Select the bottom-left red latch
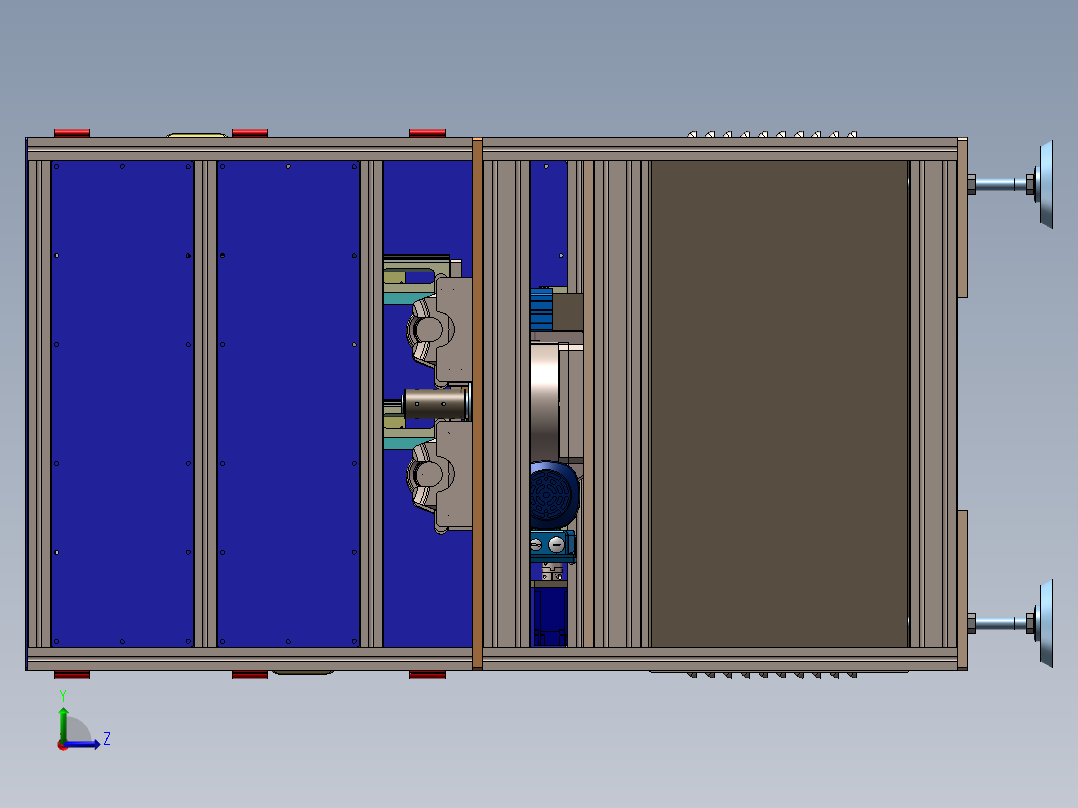1078x808 pixels. coord(72,675)
